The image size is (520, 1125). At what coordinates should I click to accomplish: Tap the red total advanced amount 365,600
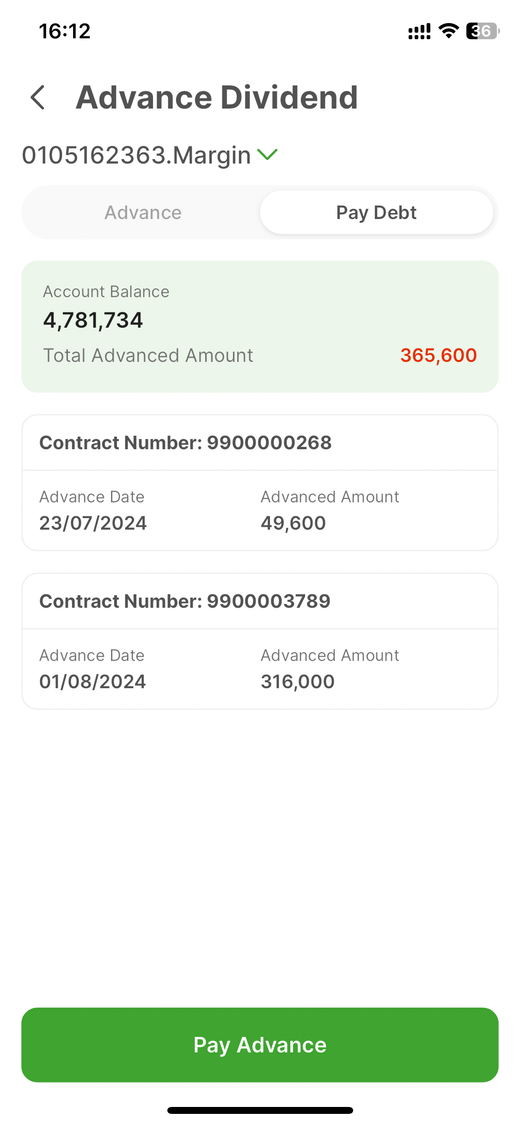[x=438, y=355]
